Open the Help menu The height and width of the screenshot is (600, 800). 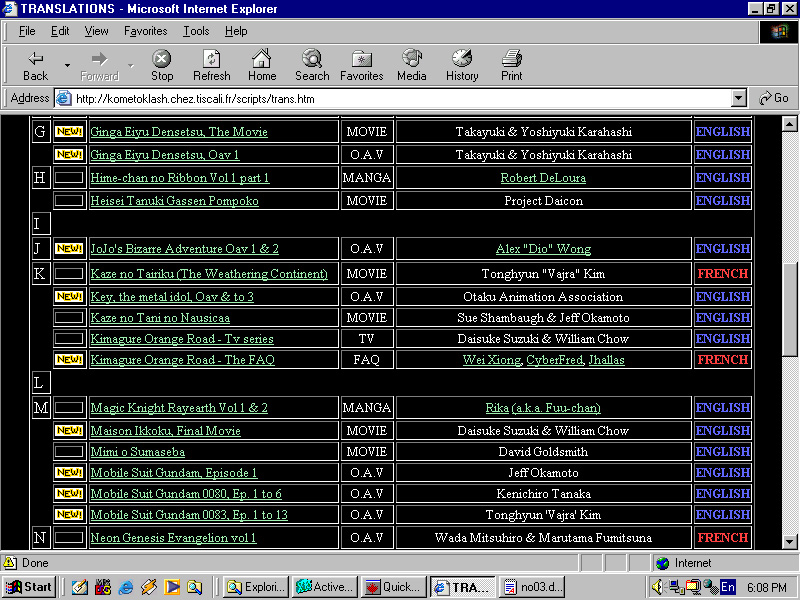[x=236, y=31]
